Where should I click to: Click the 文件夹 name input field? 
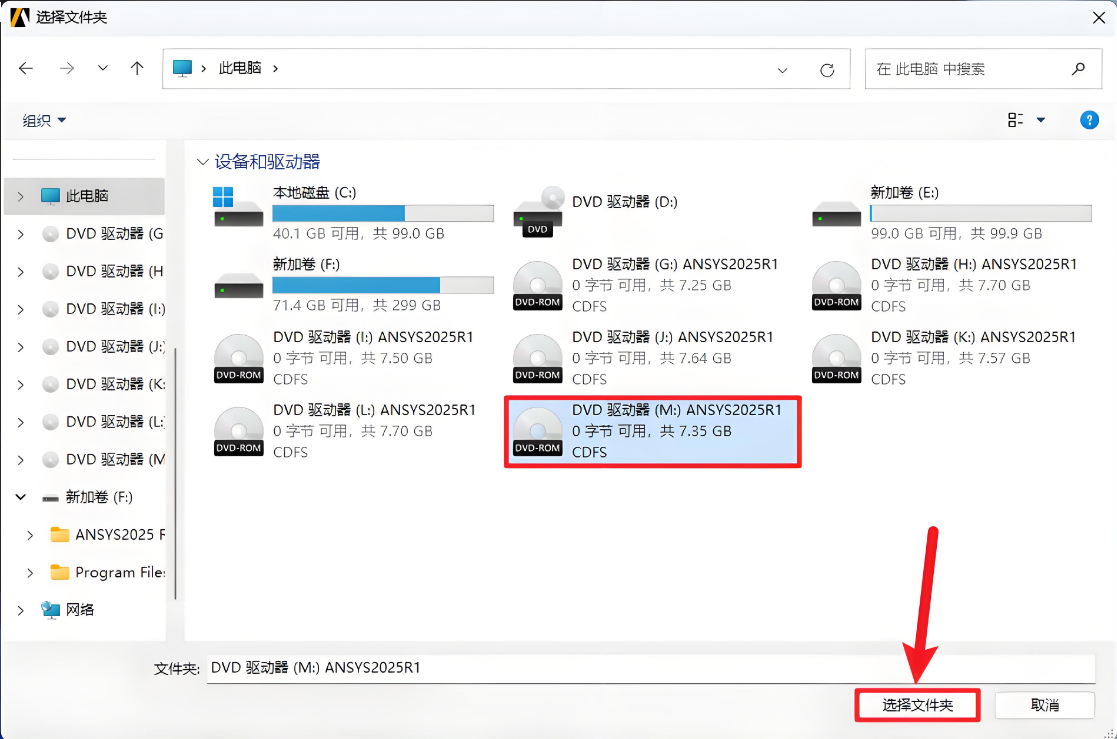point(650,668)
